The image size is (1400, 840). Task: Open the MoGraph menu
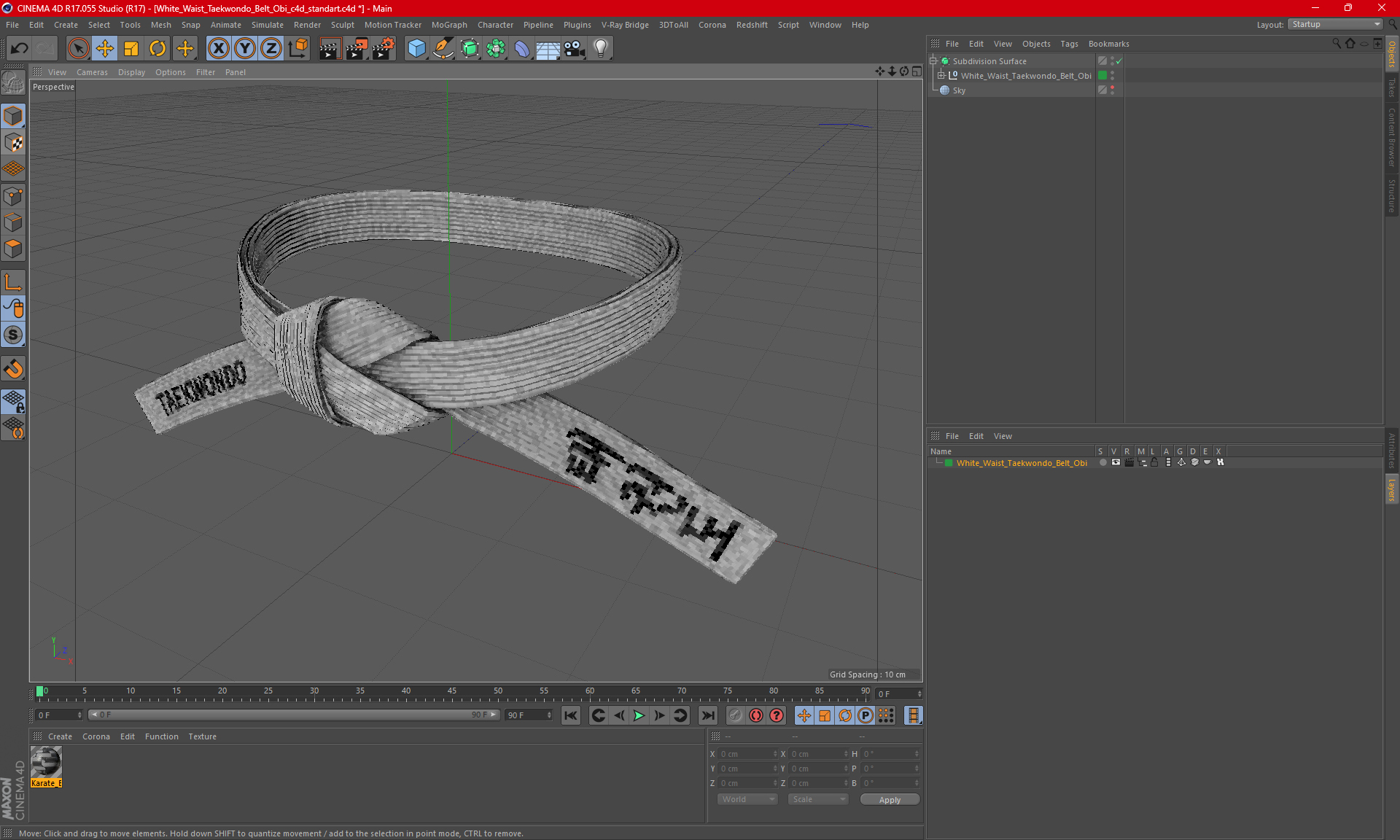tap(448, 25)
